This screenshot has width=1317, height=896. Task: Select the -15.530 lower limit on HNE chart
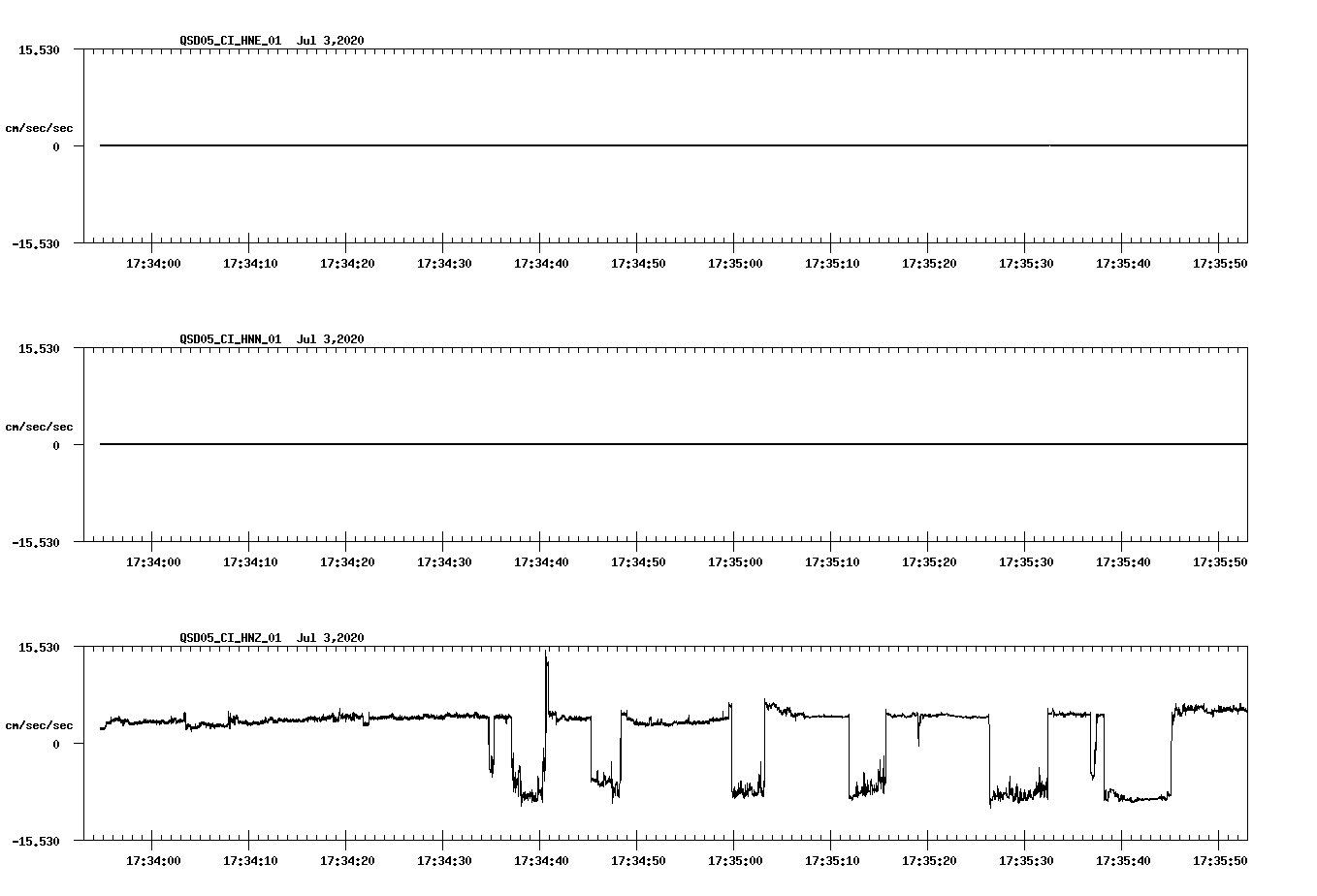[35, 243]
